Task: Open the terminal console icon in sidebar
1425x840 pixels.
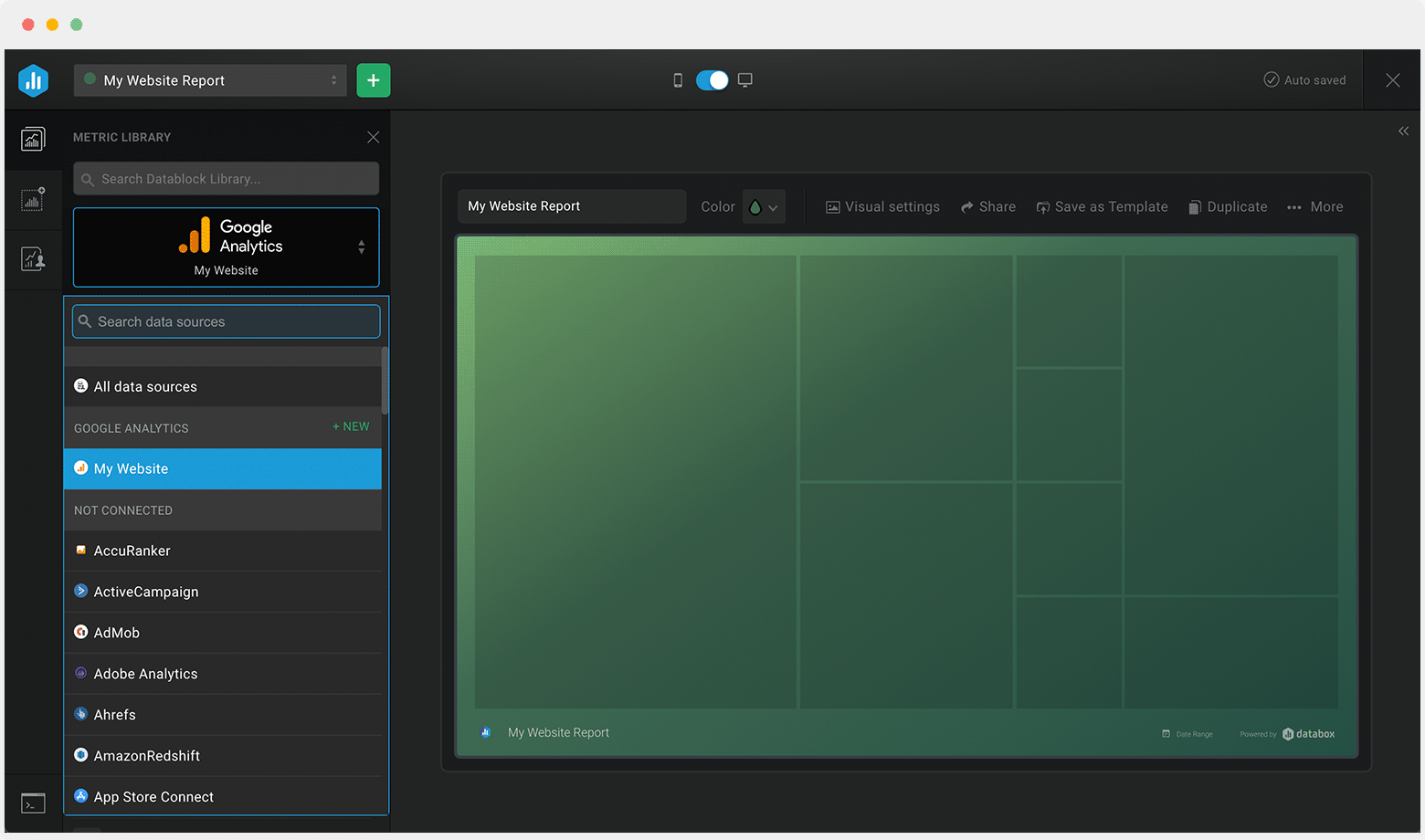Action: [33, 803]
